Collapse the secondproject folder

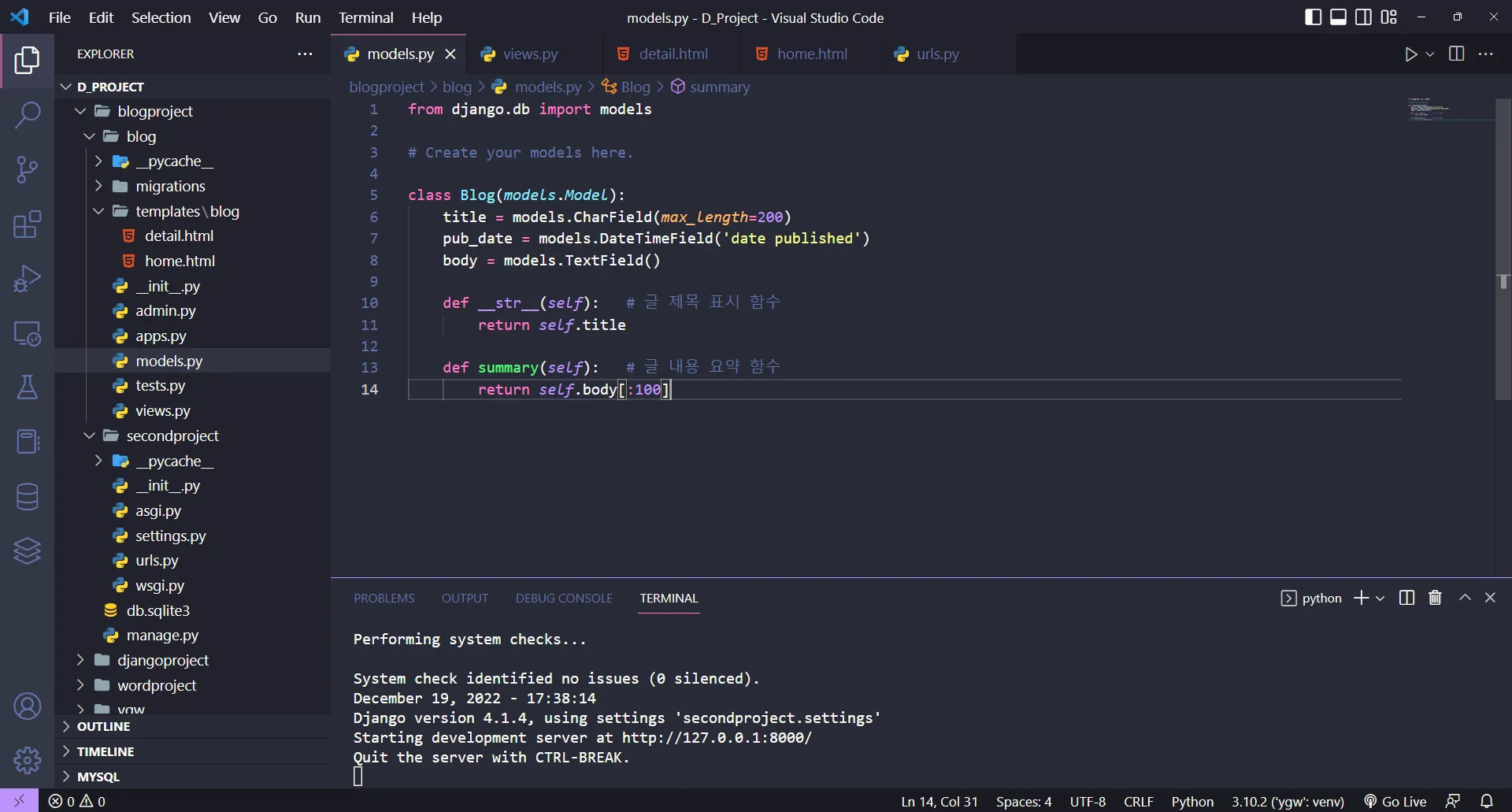pyautogui.click(x=172, y=436)
